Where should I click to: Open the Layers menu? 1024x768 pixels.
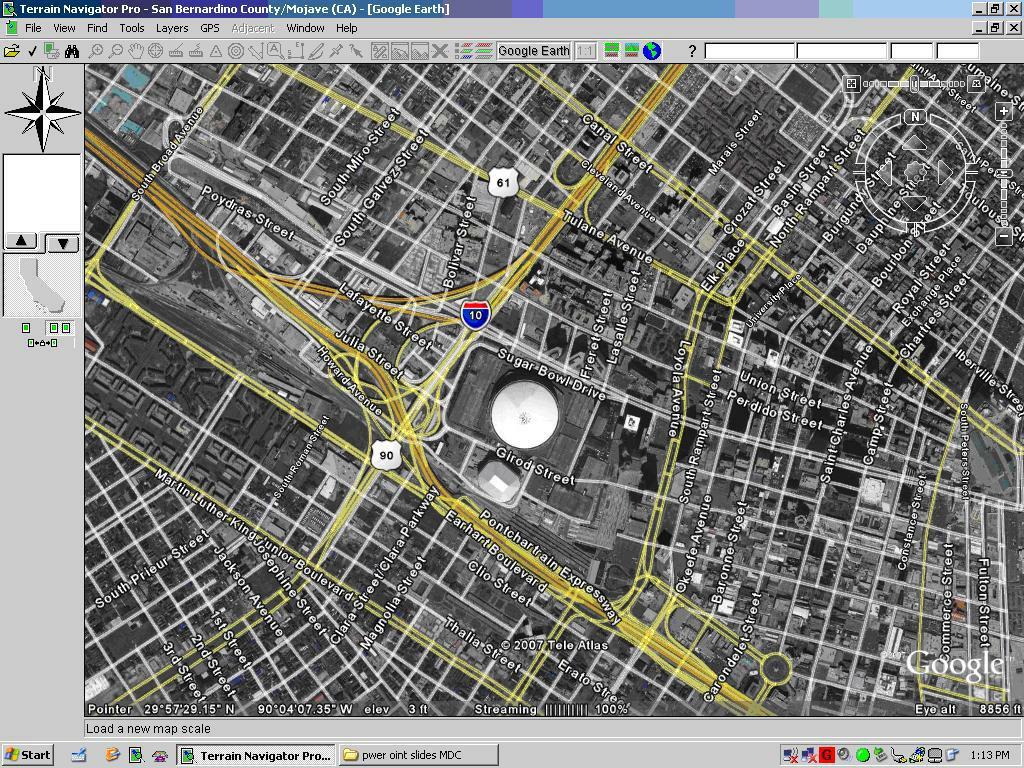(171, 28)
